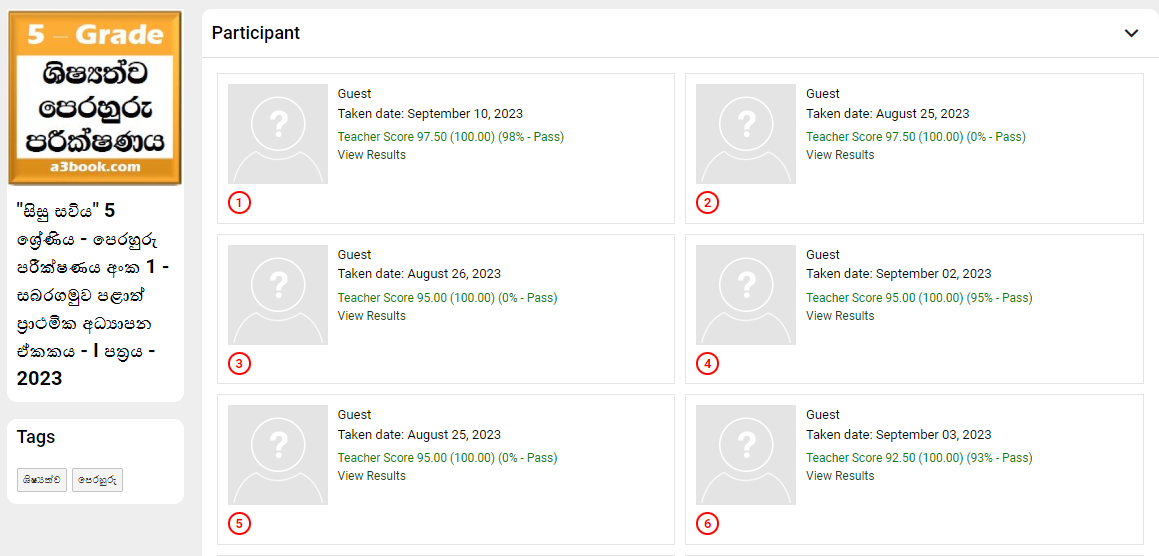Open View Results for participant 2
Viewport: 1159px width, 556px height.
click(840, 155)
